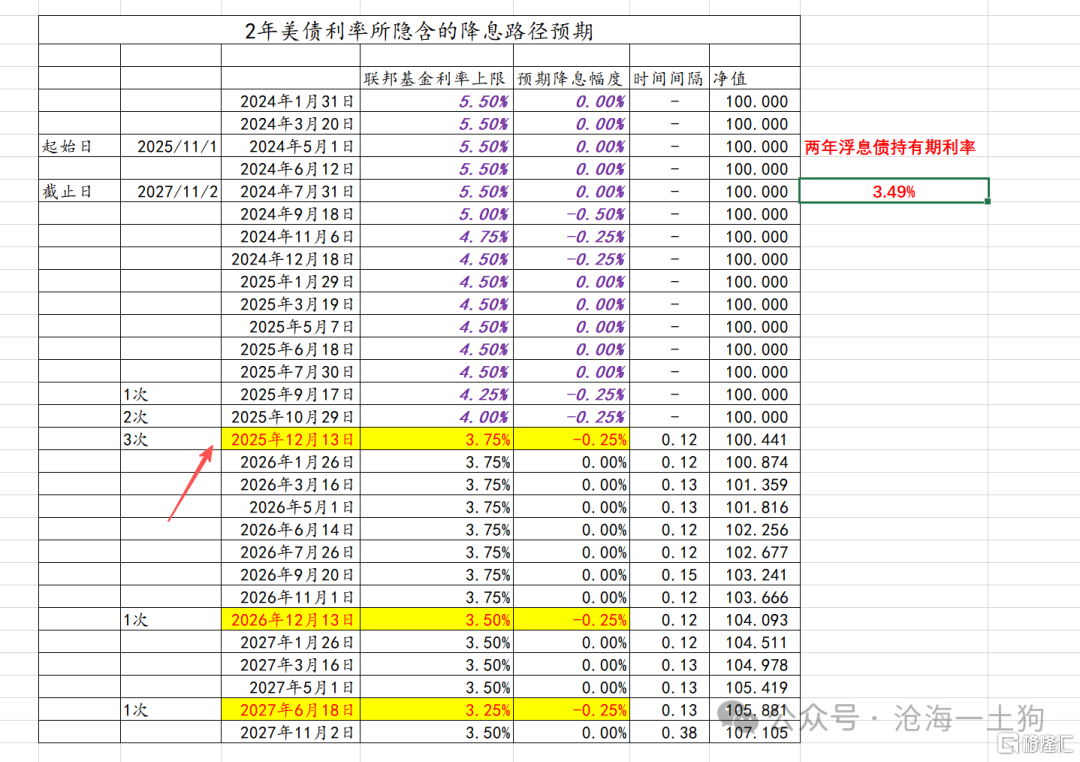Click the 3次 cut count cell
The image size is (1080, 762).
click(170, 439)
